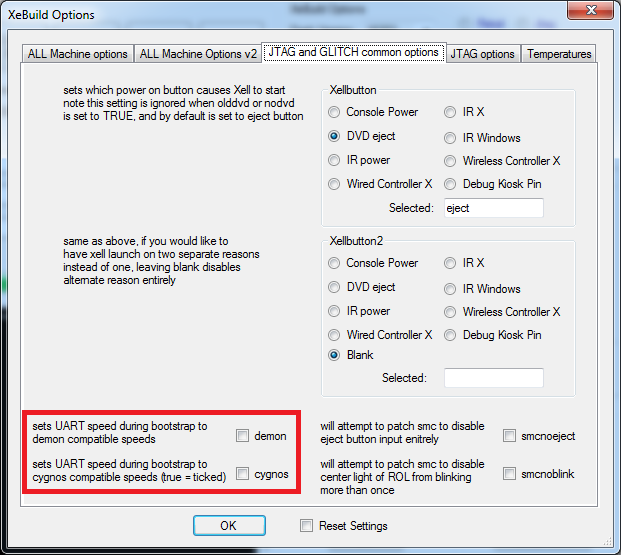Select IR X radio in Xellbutton group

pyautogui.click(x=451, y=112)
